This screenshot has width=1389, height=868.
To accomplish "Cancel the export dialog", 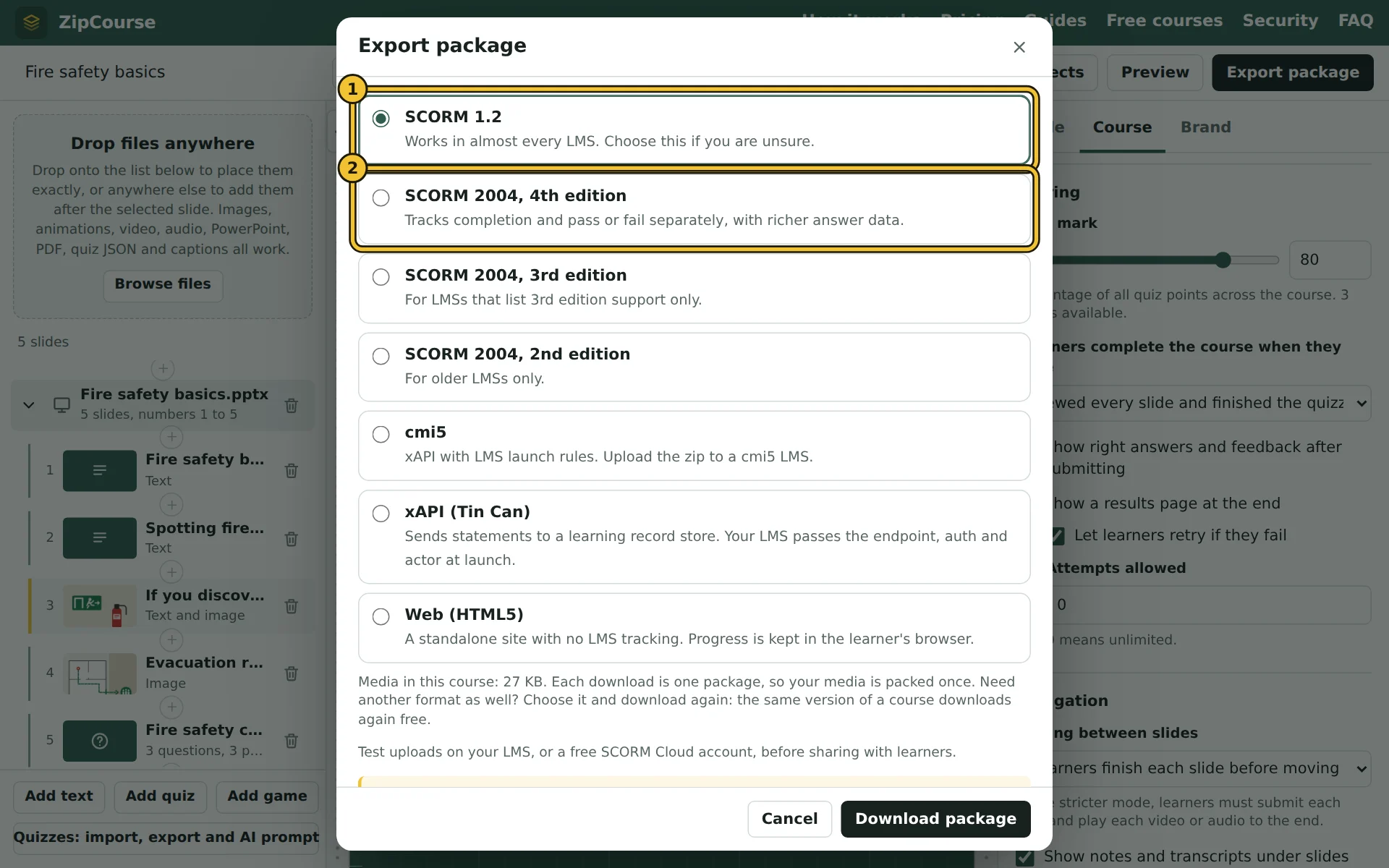I will [789, 819].
